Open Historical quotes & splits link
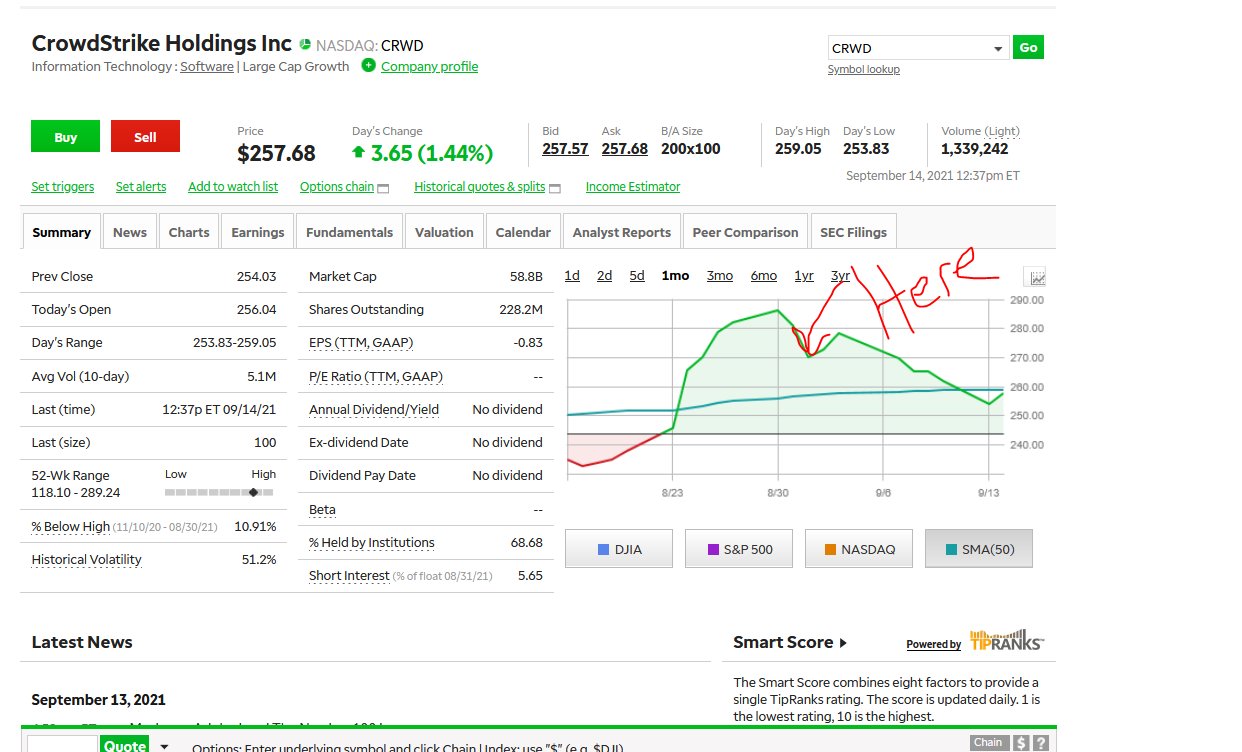This screenshot has height=752, width=1242. click(480, 187)
